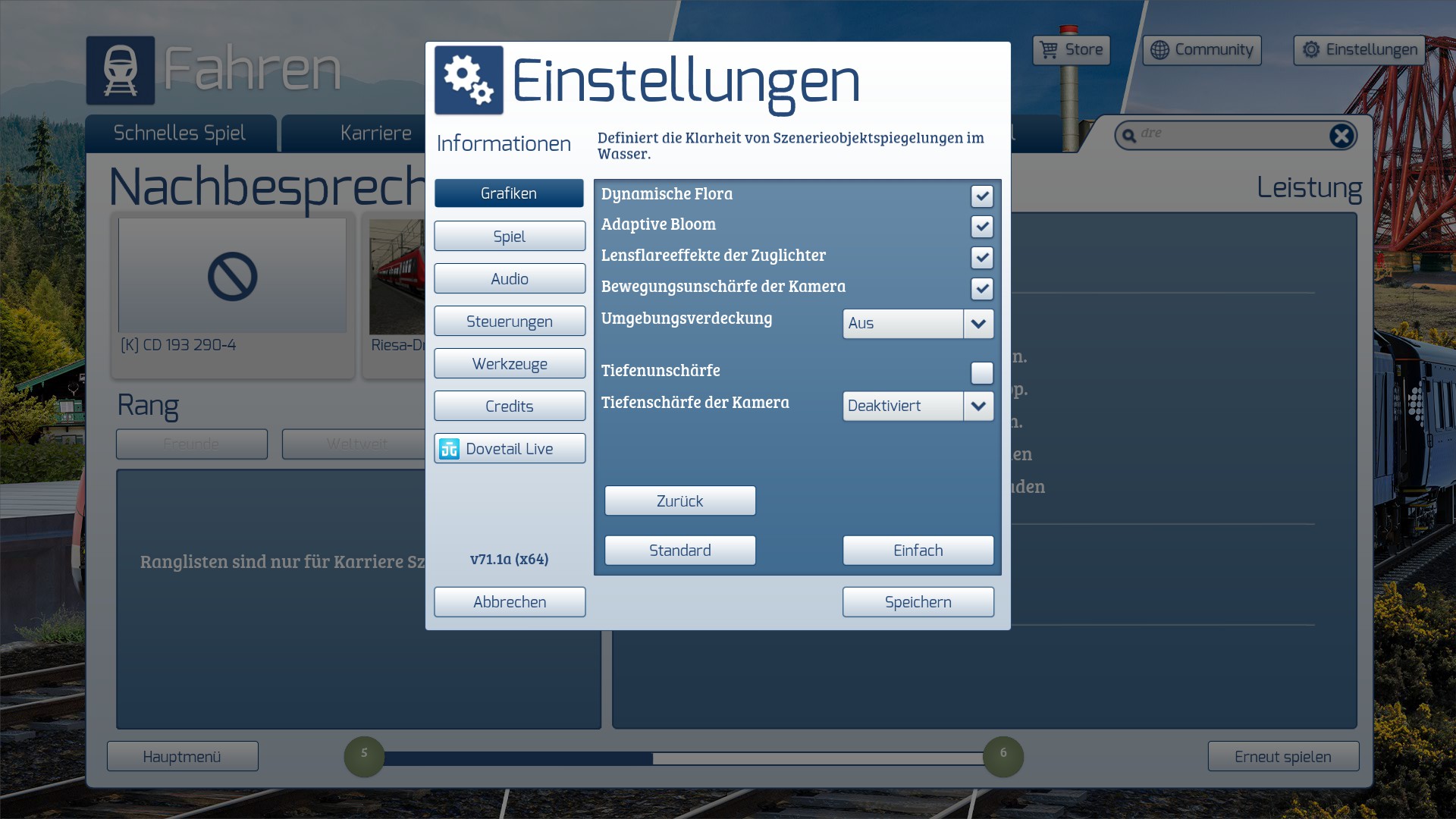The height and width of the screenshot is (819, 1456).
Task: Disable the Dynamische Flora checkbox
Action: pos(981,196)
